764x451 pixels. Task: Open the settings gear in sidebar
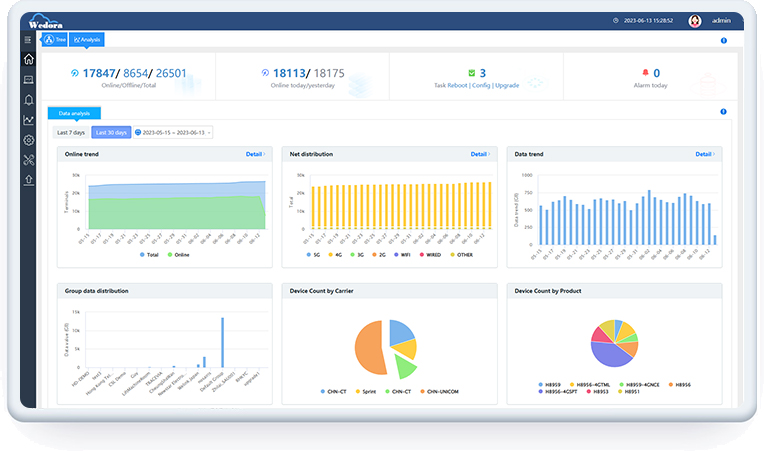coord(28,140)
